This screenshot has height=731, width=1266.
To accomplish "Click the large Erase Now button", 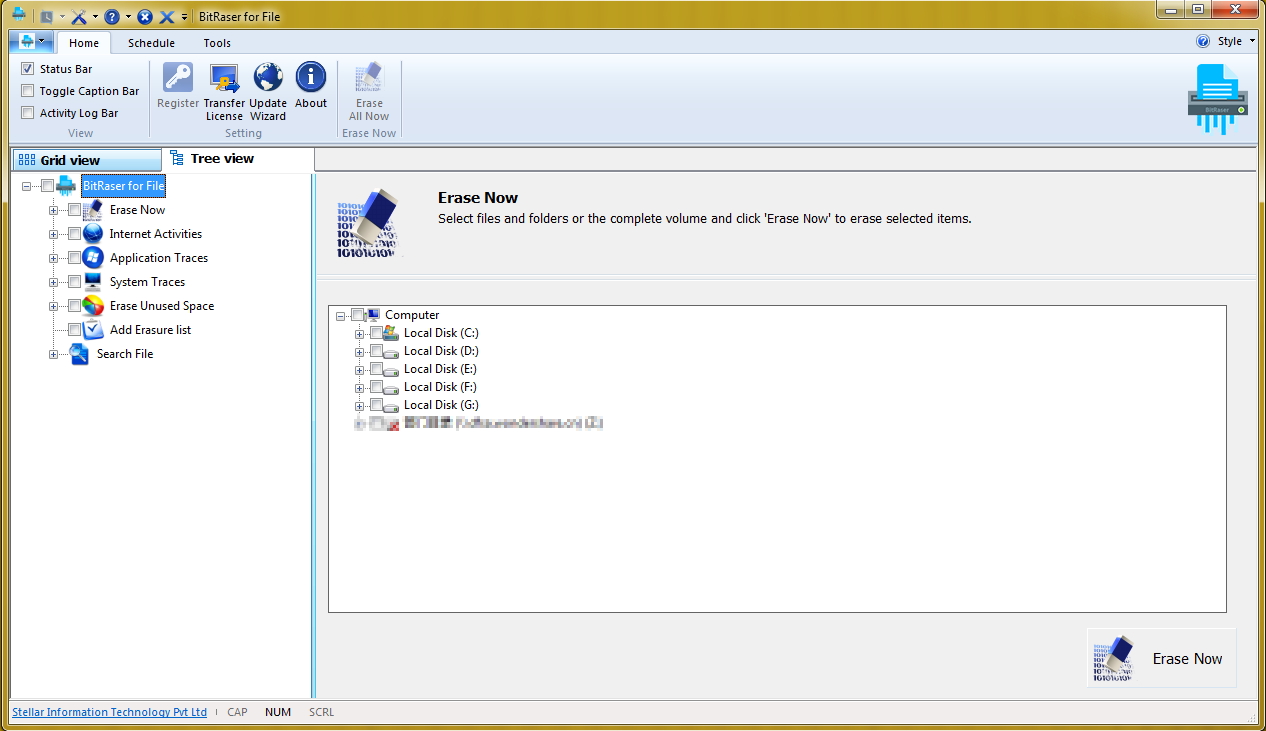I will pyautogui.click(x=1162, y=658).
